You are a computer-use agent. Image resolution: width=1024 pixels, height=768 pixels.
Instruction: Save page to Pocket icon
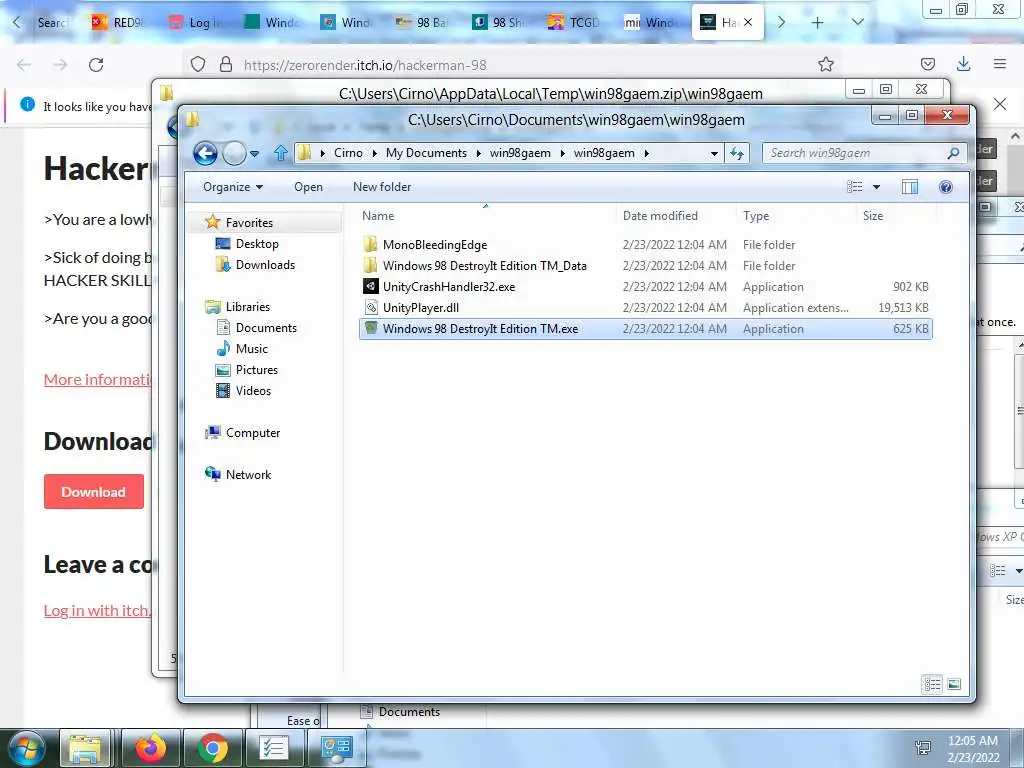point(927,64)
